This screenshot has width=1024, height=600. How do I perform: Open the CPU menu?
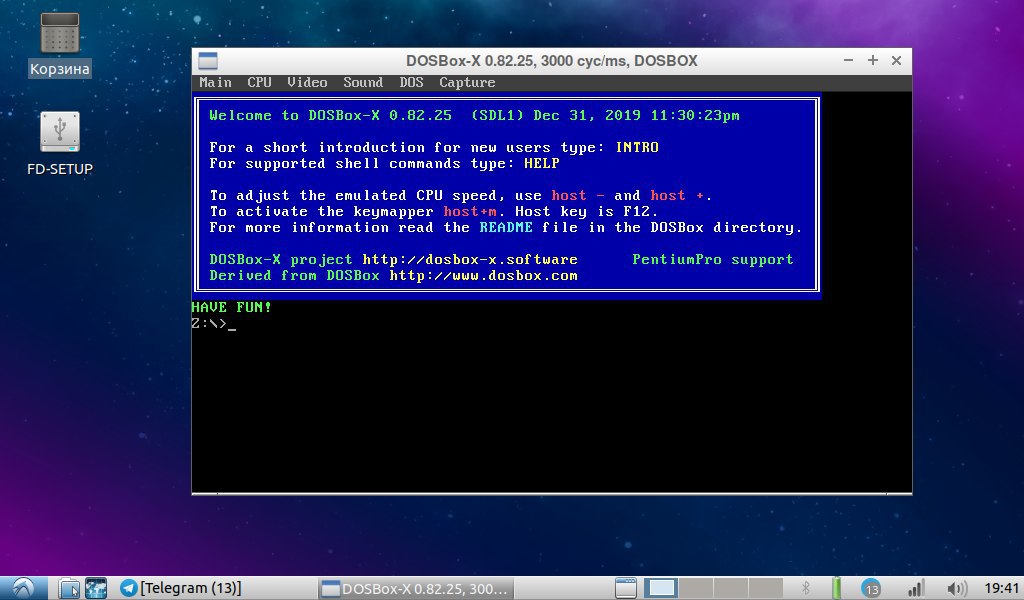point(259,82)
